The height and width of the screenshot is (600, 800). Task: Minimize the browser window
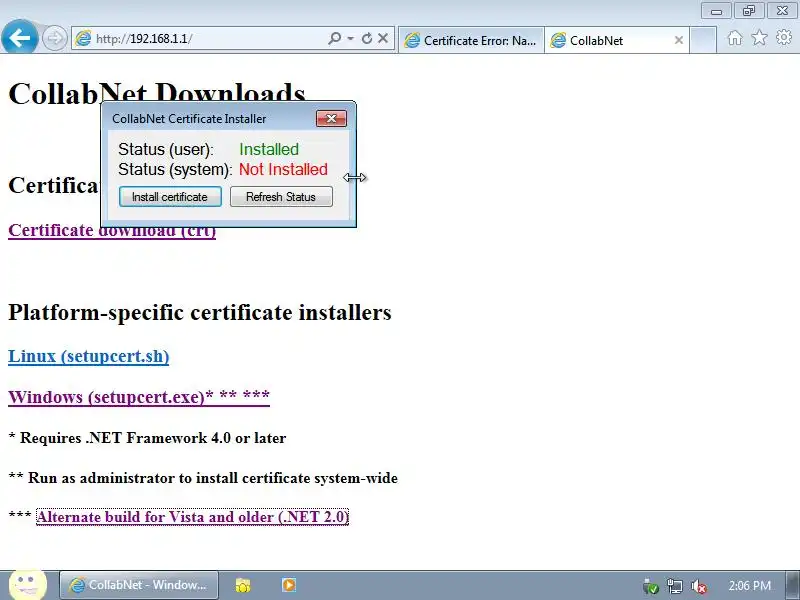(x=716, y=11)
